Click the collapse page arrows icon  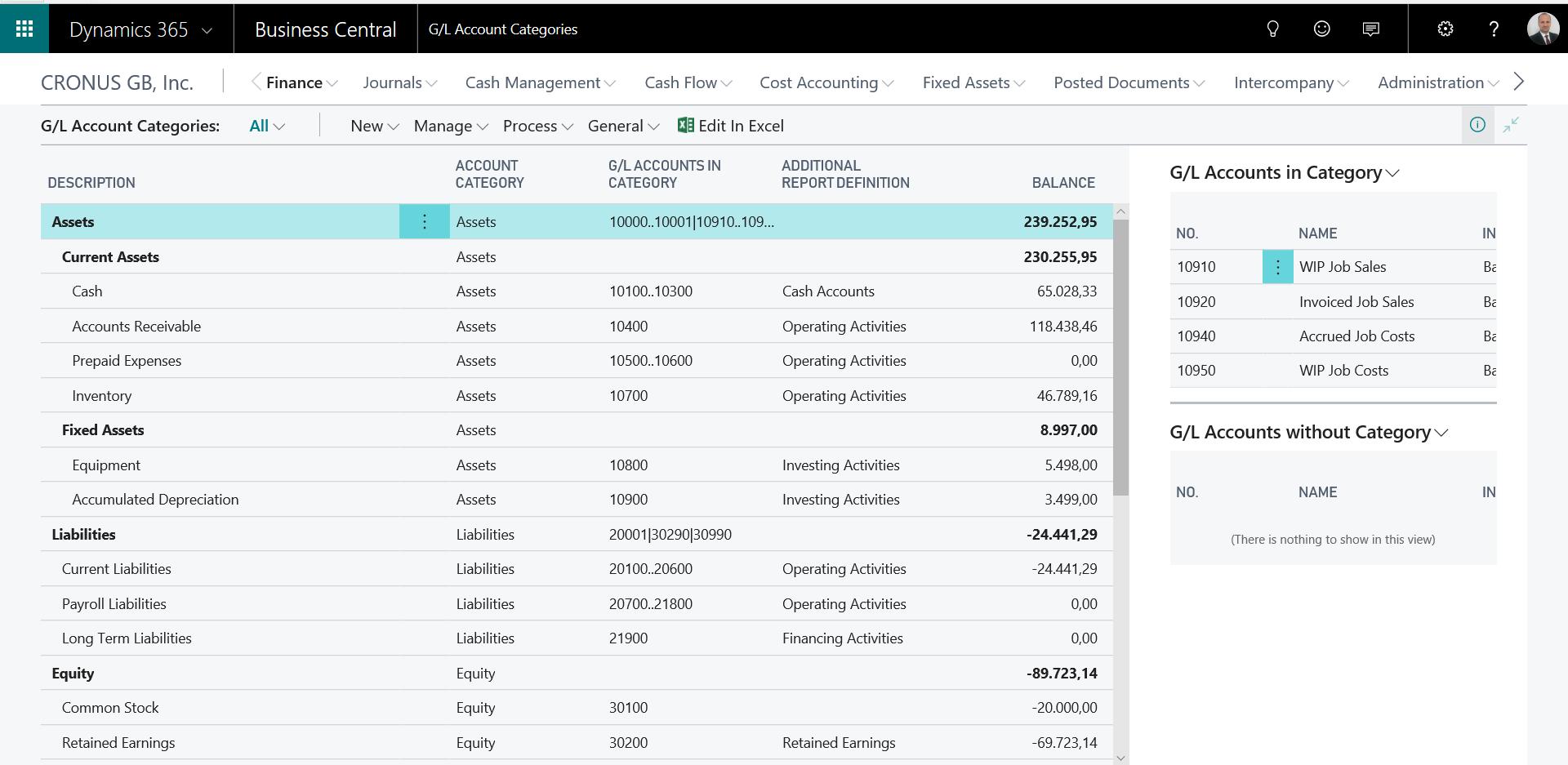coord(1511,125)
